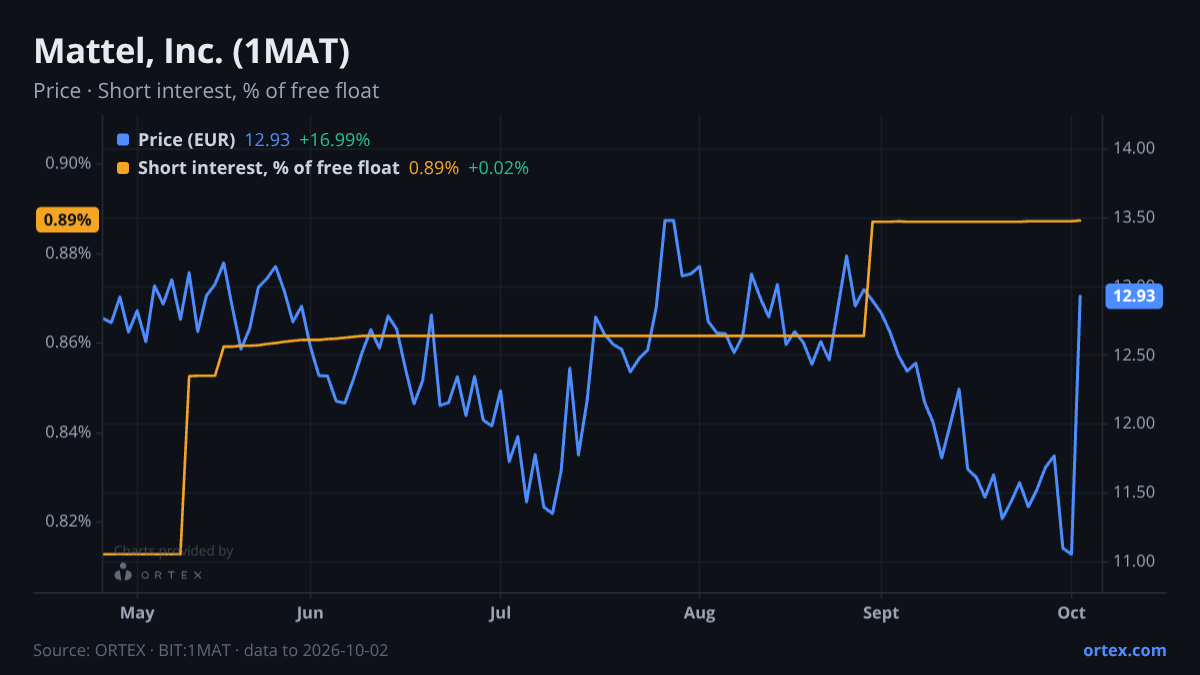The image size is (1200, 675).
Task: Click the 11.00 right axis label
Action: click(x=1133, y=561)
